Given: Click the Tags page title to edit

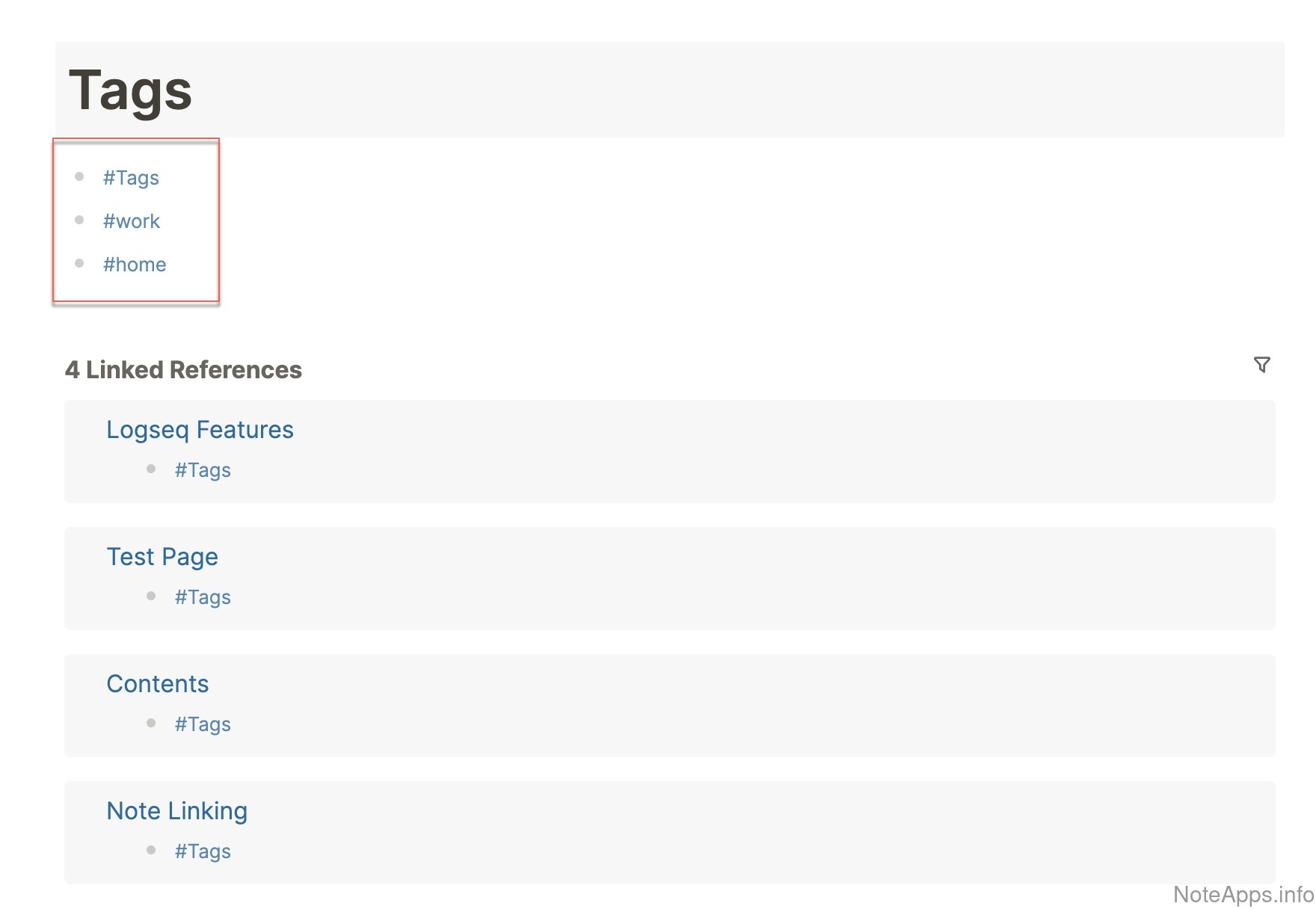Looking at the screenshot, I should (x=131, y=90).
